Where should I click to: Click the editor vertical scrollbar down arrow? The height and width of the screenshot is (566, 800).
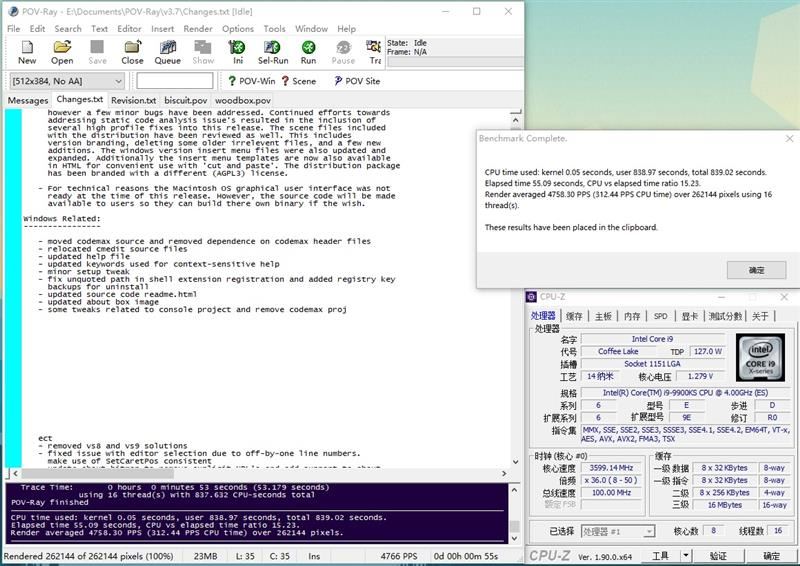(x=516, y=461)
